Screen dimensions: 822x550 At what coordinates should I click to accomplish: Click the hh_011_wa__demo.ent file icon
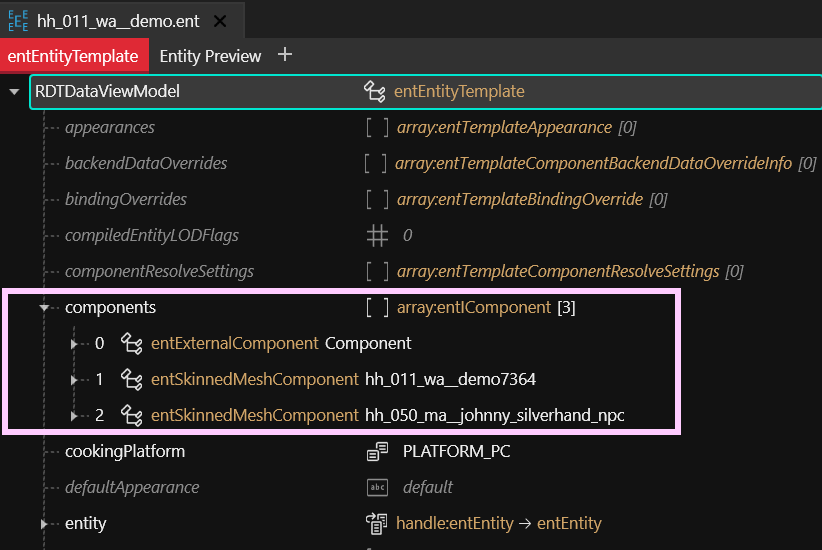[18, 20]
